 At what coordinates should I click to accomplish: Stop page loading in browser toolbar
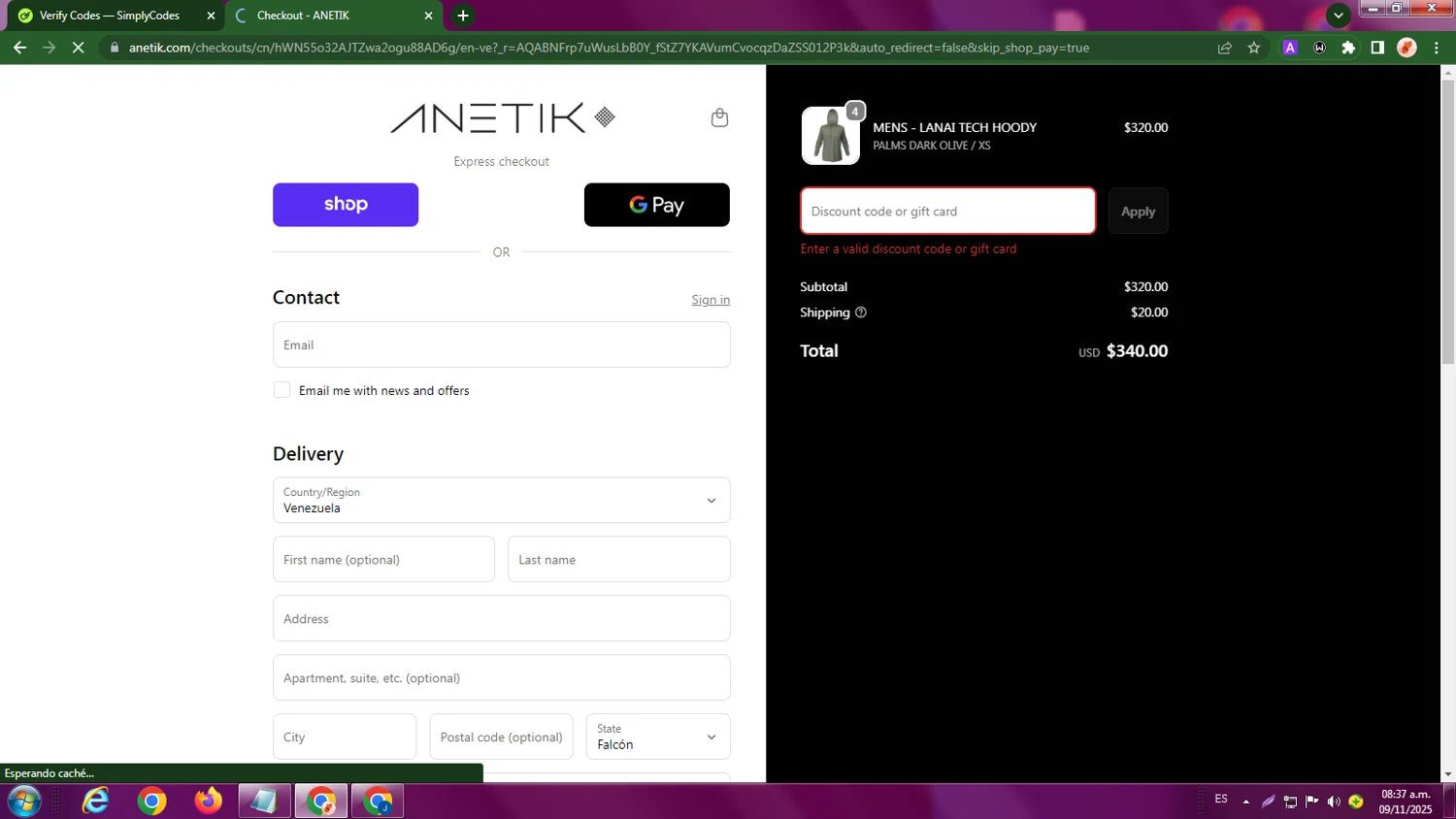[x=79, y=48]
